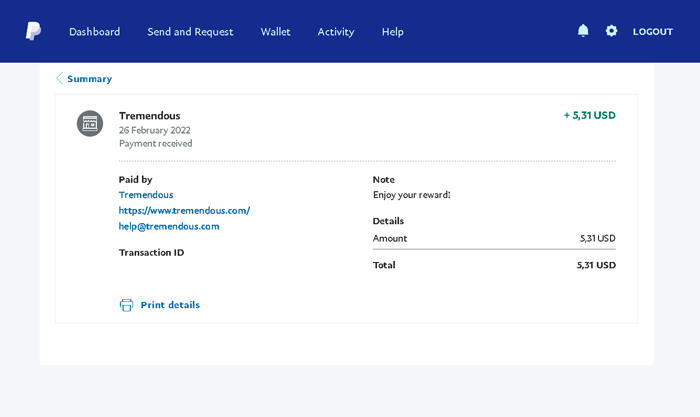This screenshot has height=417, width=700.
Task: Click Print details link
Action: 170,305
